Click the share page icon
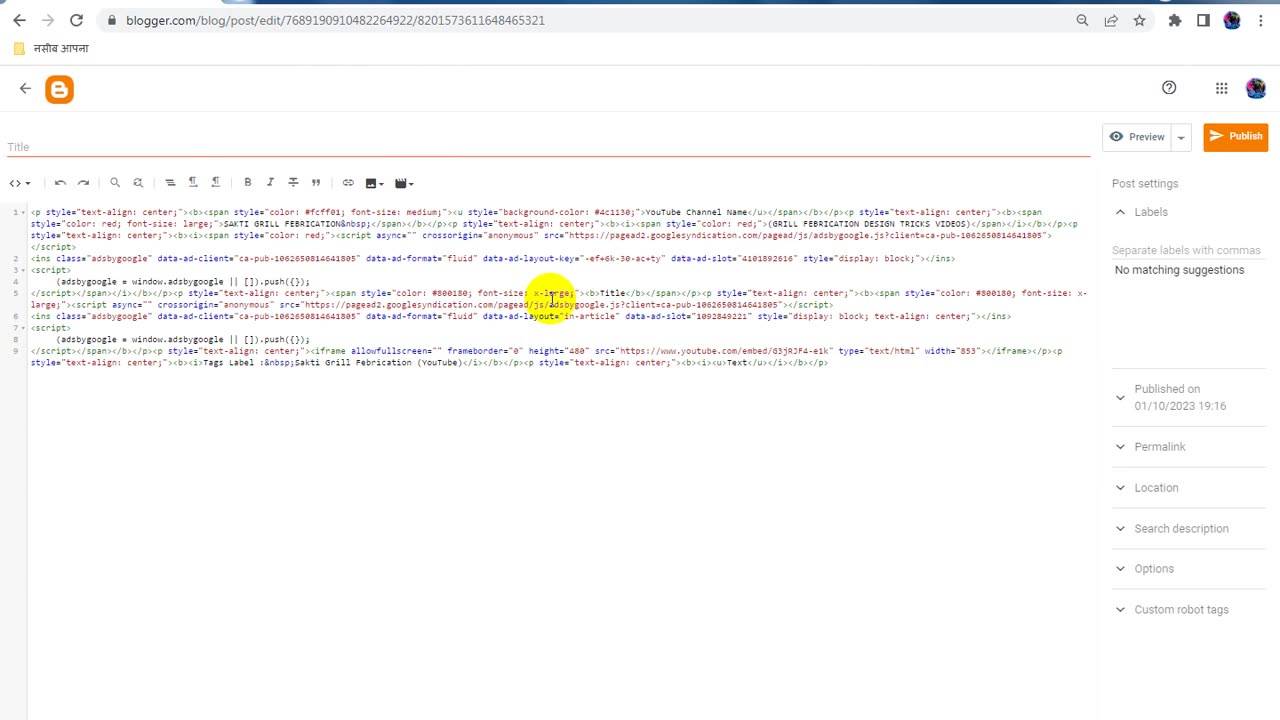Image resolution: width=1280 pixels, height=720 pixels. coord(1111,20)
